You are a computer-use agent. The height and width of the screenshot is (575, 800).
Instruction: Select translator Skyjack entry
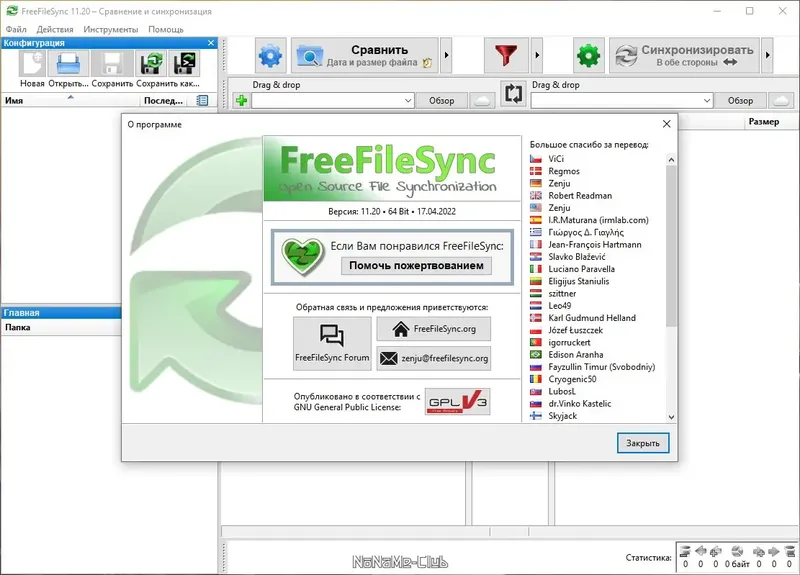coord(562,416)
